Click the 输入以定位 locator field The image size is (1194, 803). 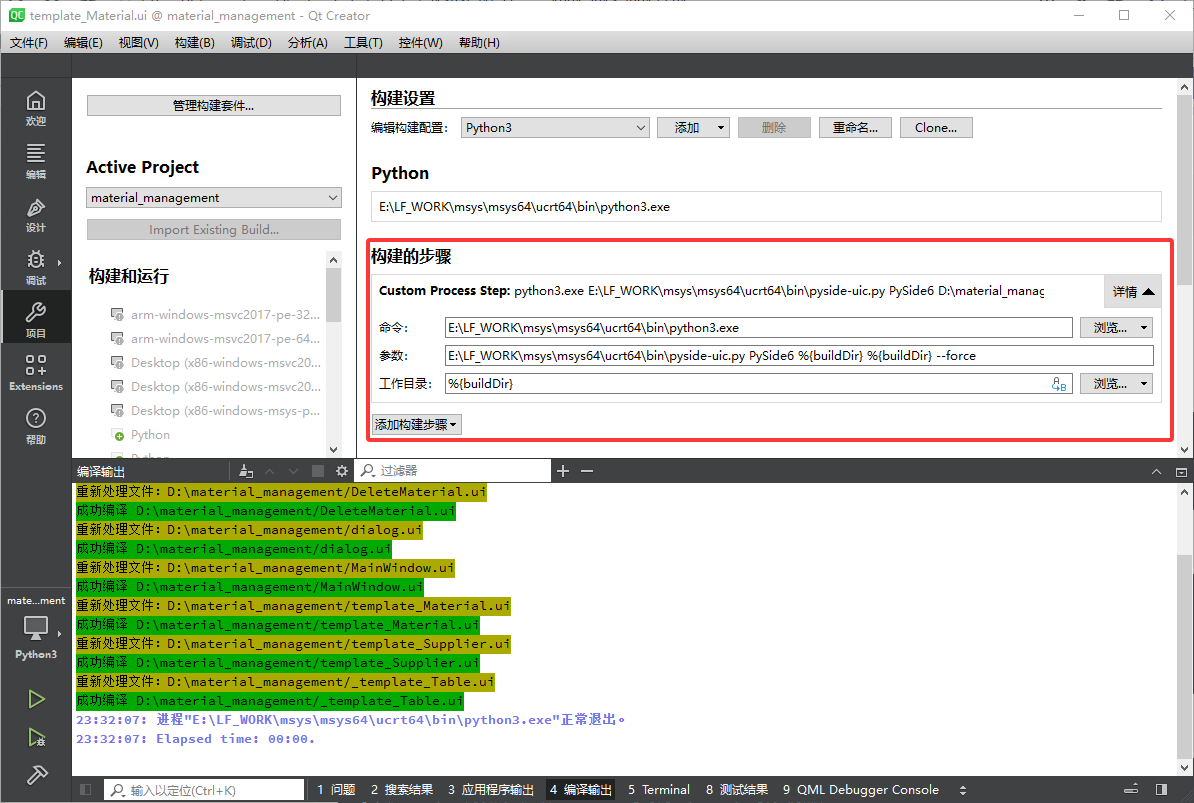[204, 790]
